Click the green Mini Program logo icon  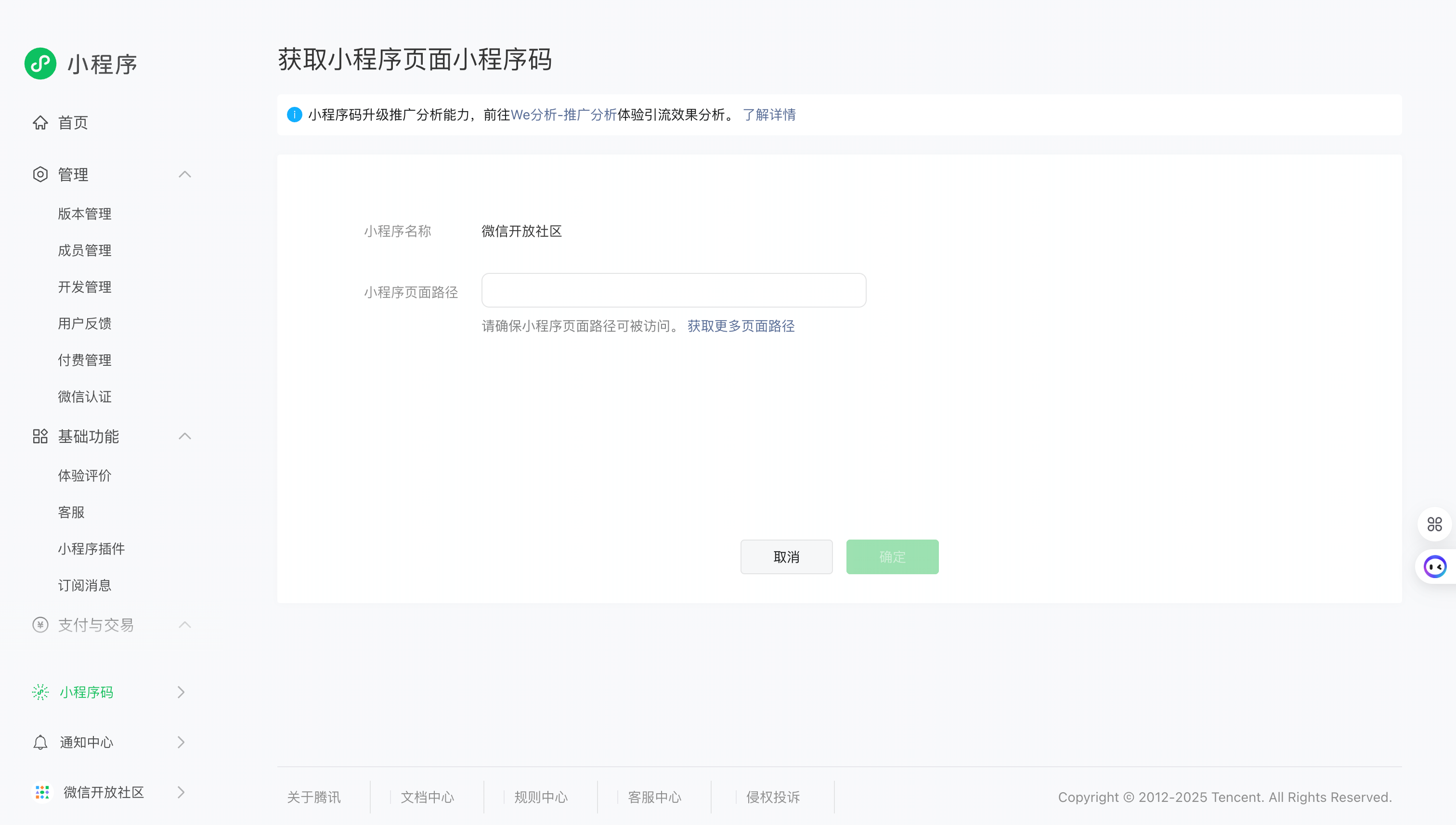(x=40, y=64)
